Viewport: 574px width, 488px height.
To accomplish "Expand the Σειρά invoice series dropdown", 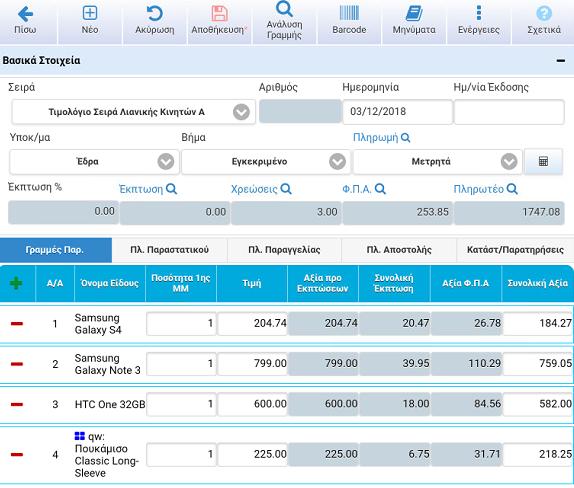I will point(241,112).
